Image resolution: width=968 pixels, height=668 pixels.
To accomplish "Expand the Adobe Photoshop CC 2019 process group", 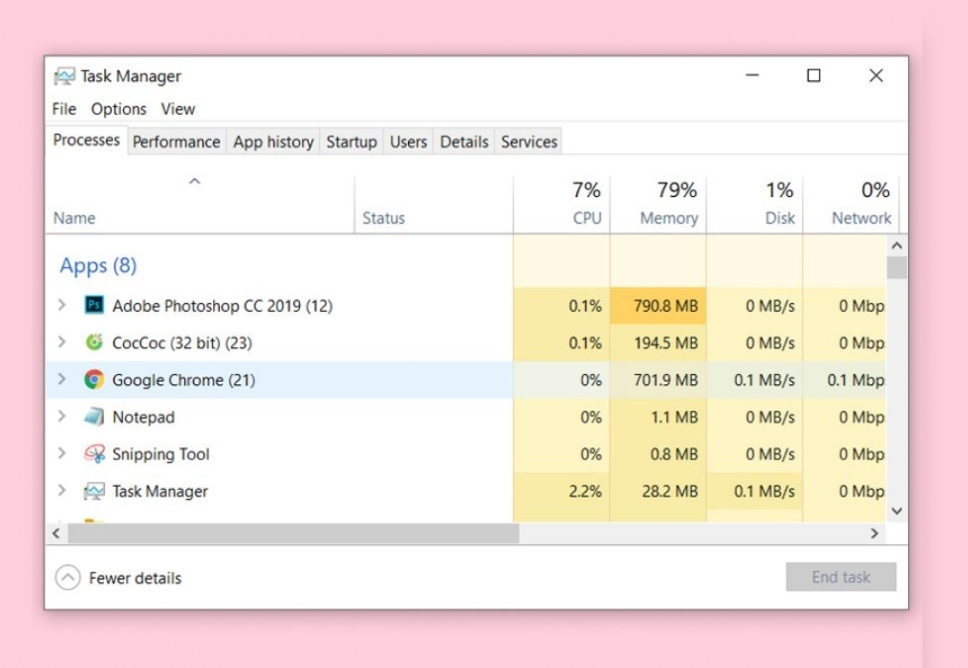I will click(x=61, y=305).
